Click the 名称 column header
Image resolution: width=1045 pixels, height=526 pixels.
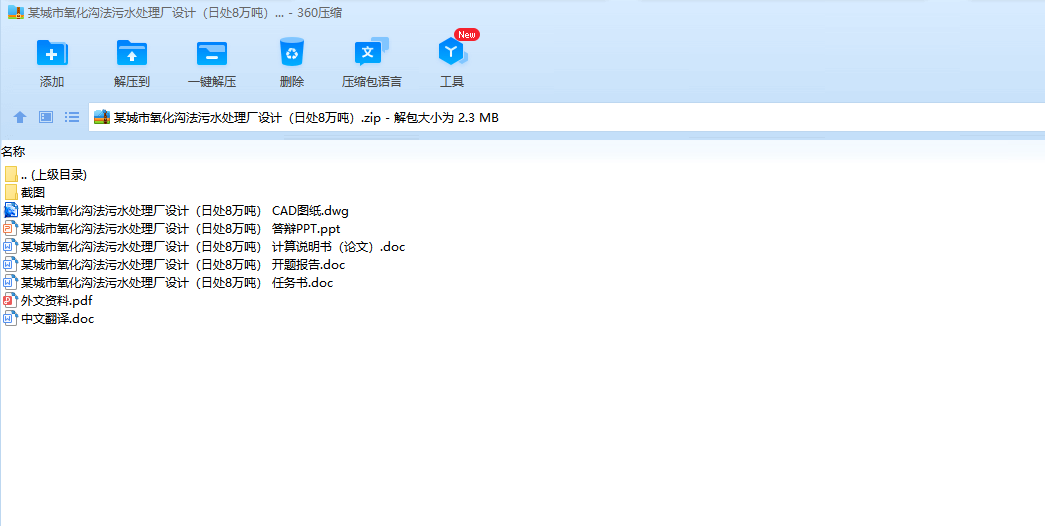(13, 152)
